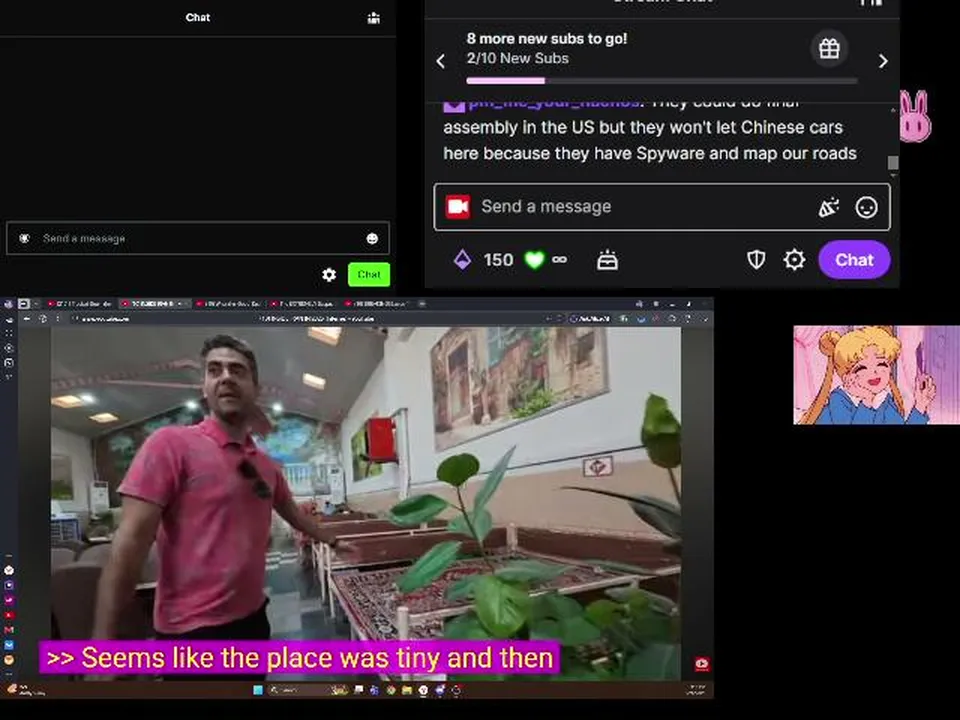
Task: Open left chat settings gear
Action: click(329, 274)
